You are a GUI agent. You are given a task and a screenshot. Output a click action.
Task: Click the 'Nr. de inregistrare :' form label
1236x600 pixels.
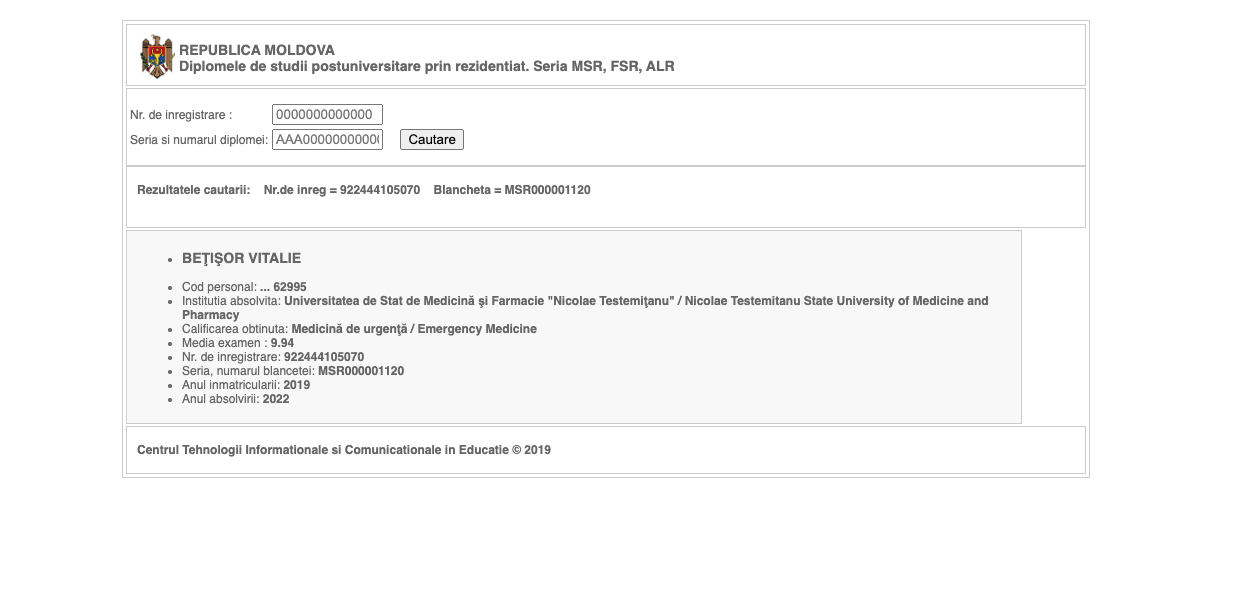[x=181, y=115]
